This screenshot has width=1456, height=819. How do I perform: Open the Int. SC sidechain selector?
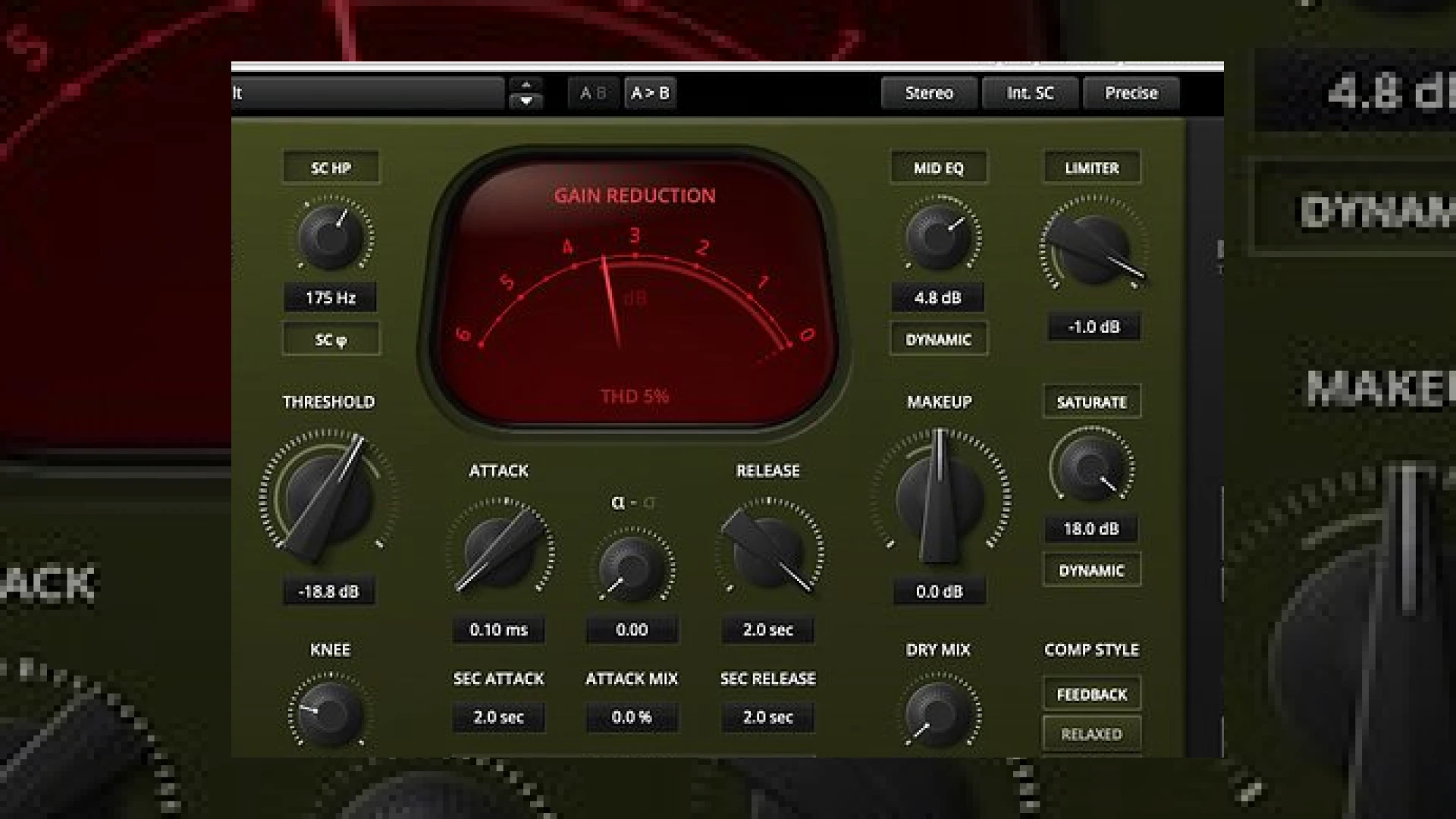click(x=1031, y=93)
